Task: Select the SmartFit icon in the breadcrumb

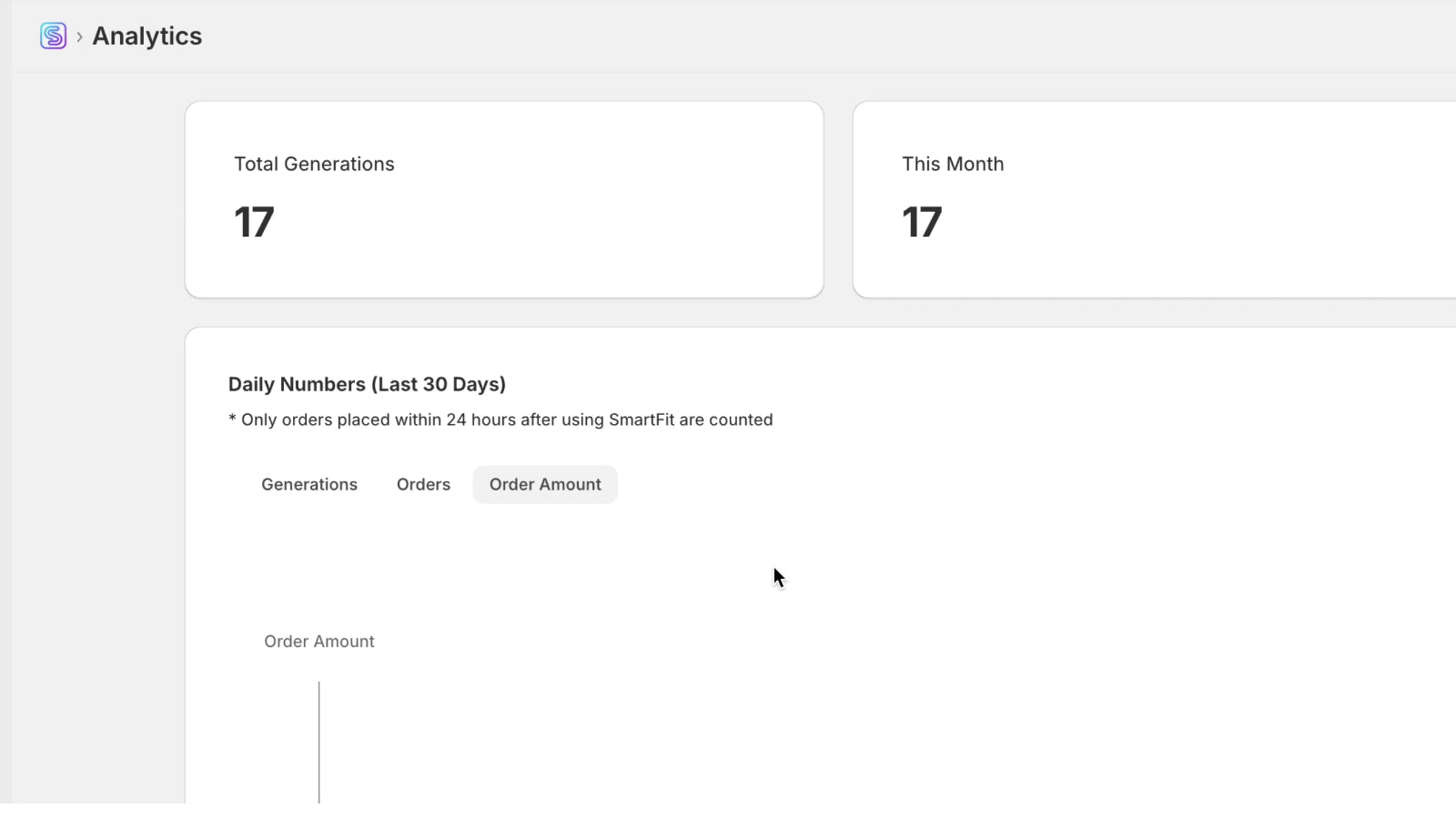Action: 53,35
